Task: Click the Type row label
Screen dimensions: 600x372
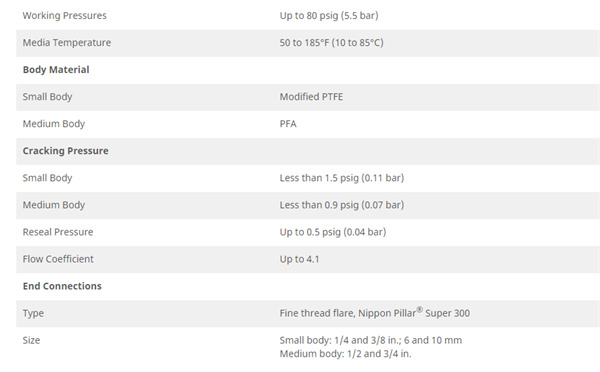Action: coord(33,313)
